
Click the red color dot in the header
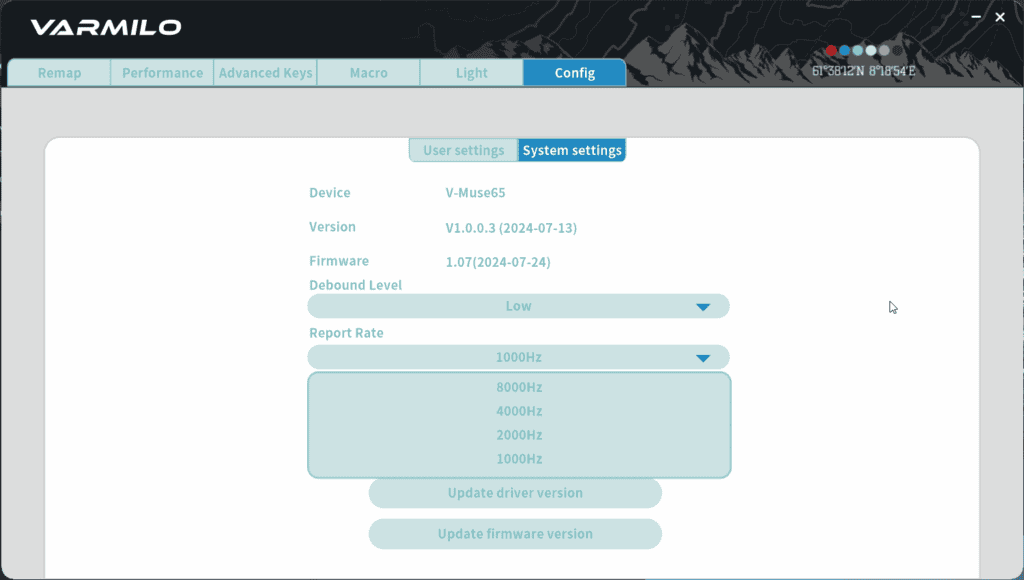click(831, 50)
